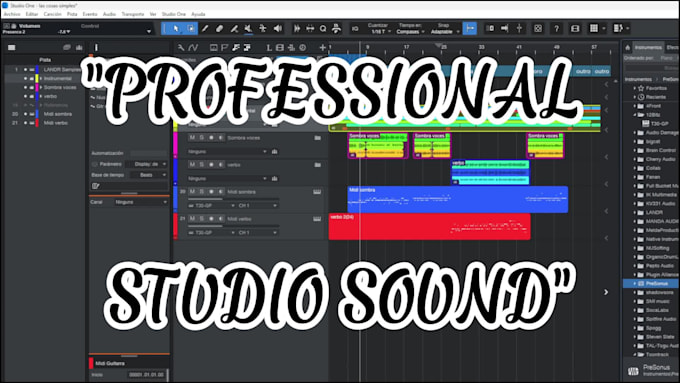Click the wrench icon above tracks
This screenshot has height=383, width=680.
(181, 47)
